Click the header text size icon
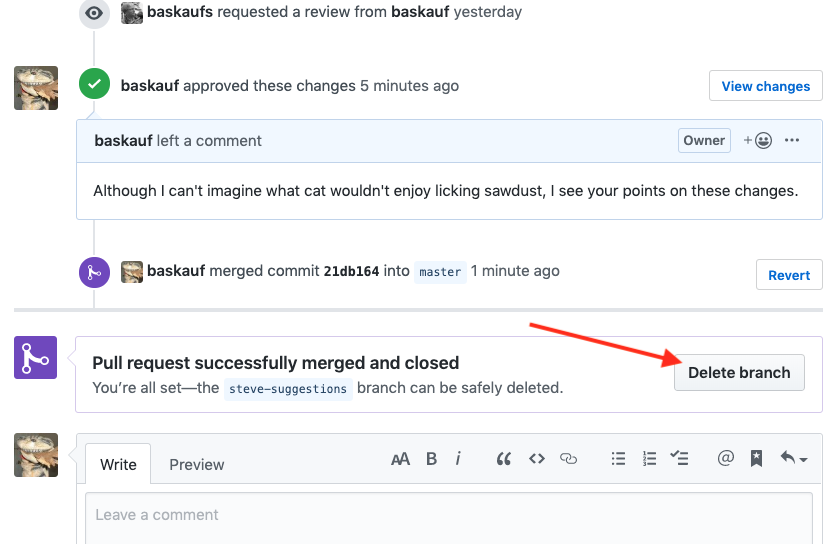Image resolution: width=834 pixels, height=544 pixels. pyautogui.click(x=401, y=458)
